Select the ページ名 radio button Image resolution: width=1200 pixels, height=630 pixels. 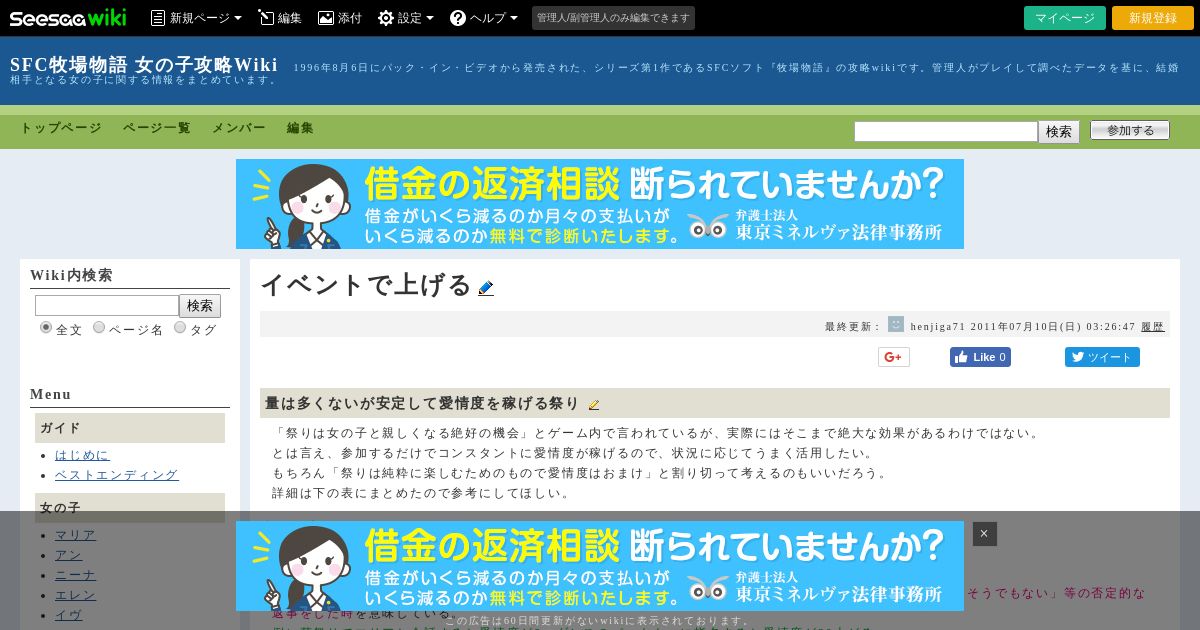pos(99,327)
